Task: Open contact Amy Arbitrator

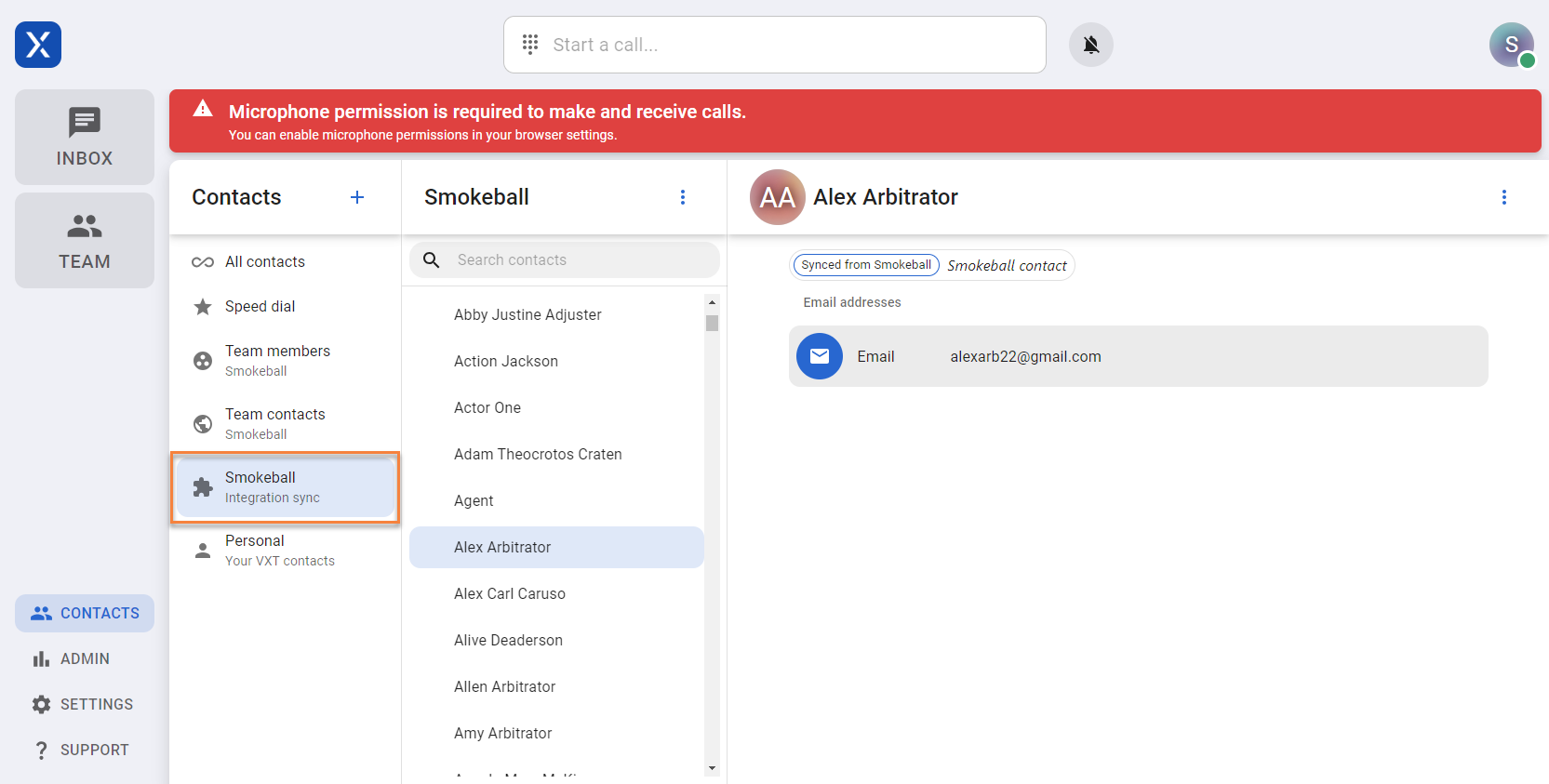Action: point(556,733)
